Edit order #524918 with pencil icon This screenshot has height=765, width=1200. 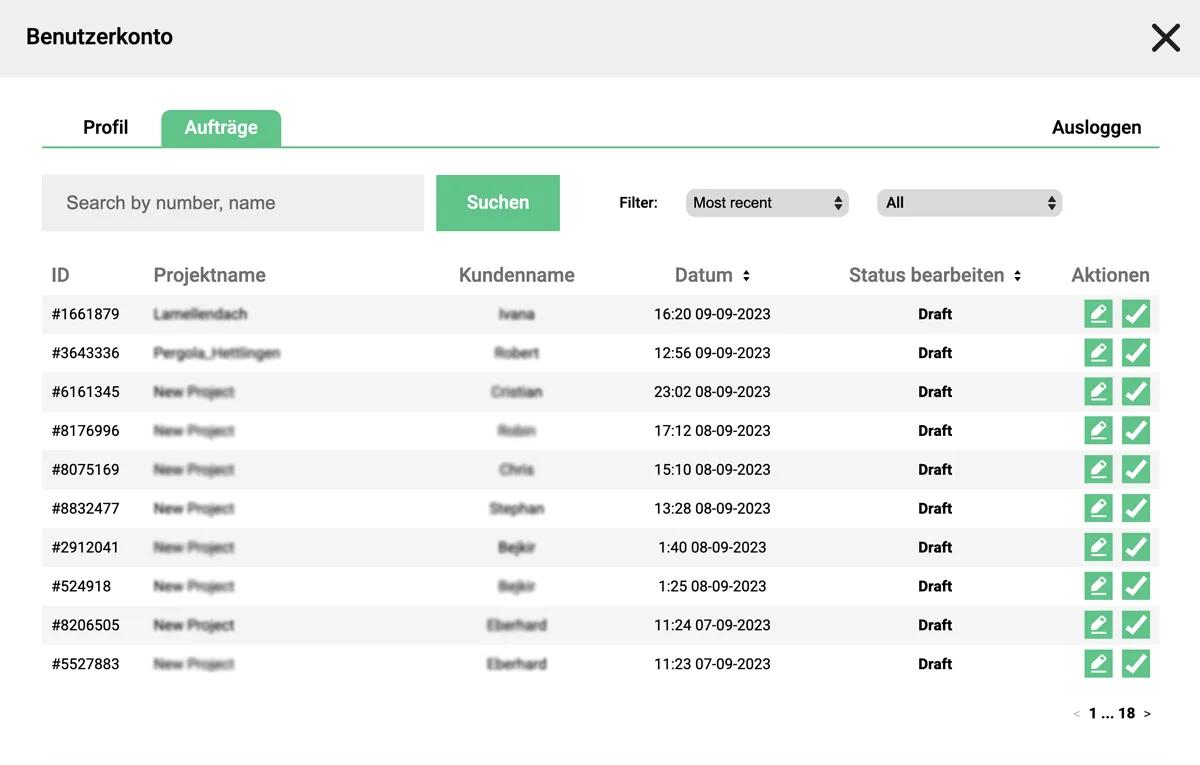[x=1098, y=587]
